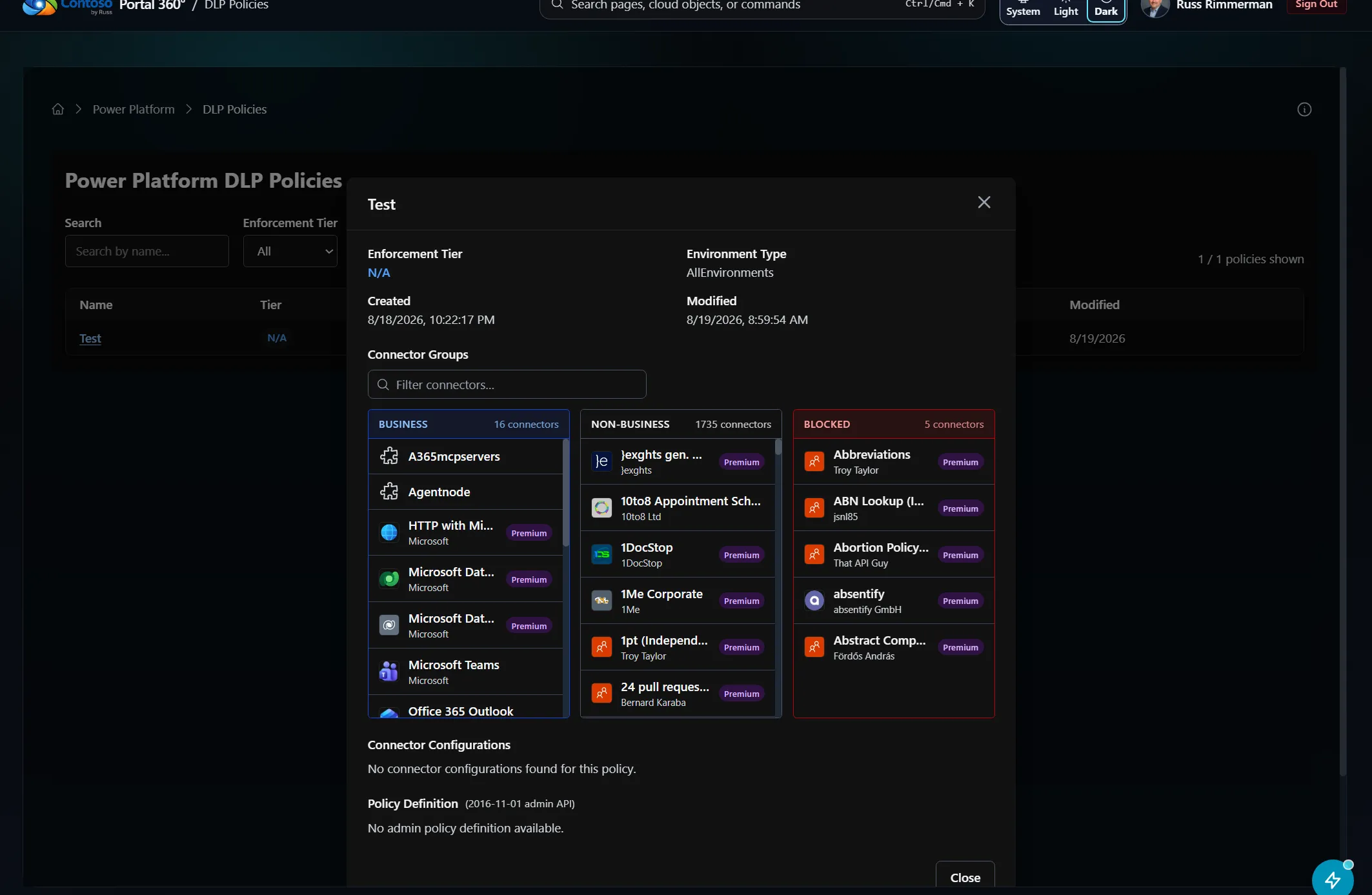Click the Contoso logo
Screen dimensions: 1372x895
tap(67, 6)
